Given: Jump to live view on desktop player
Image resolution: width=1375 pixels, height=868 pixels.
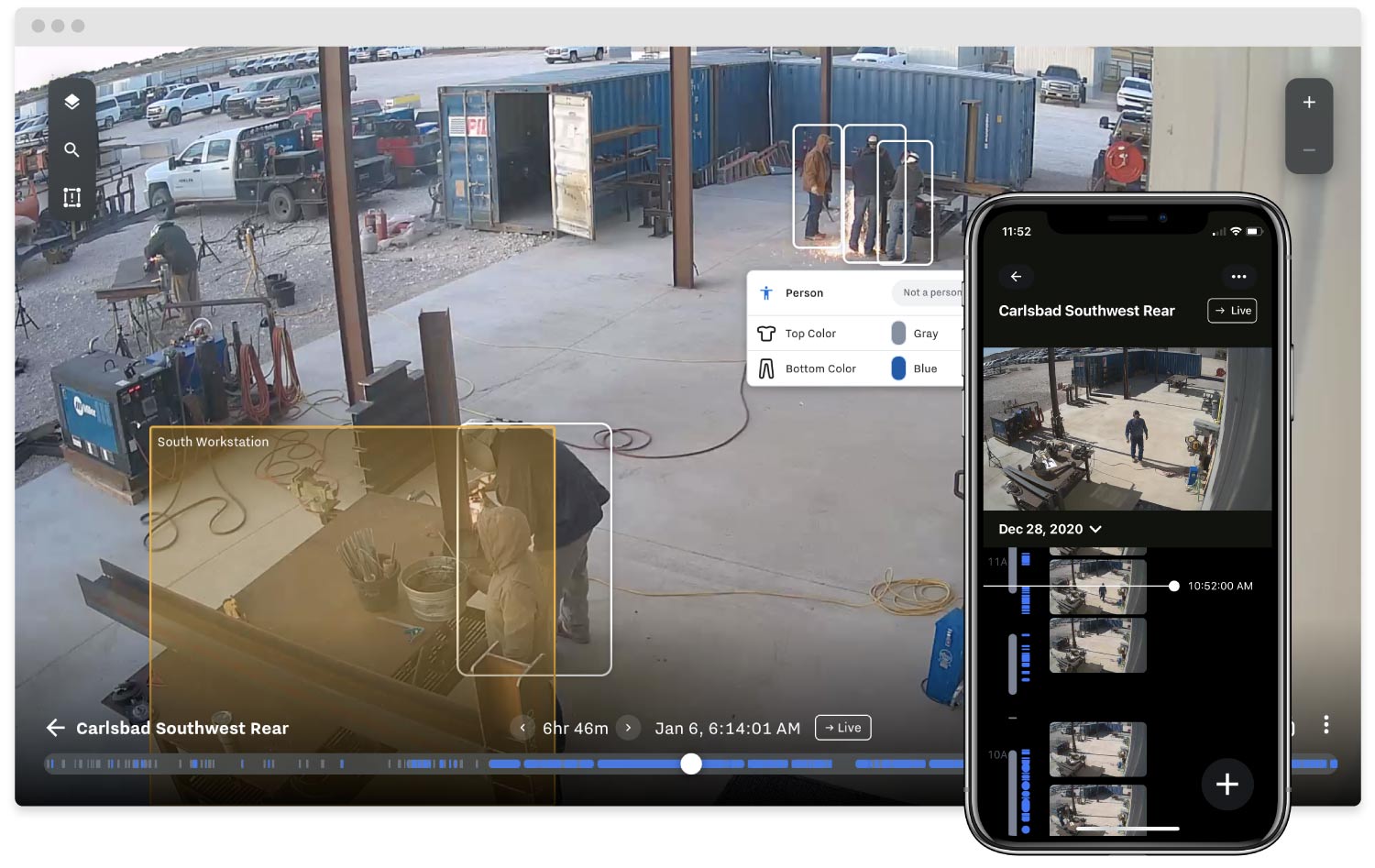Looking at the screenshot, I should [842, 728].
